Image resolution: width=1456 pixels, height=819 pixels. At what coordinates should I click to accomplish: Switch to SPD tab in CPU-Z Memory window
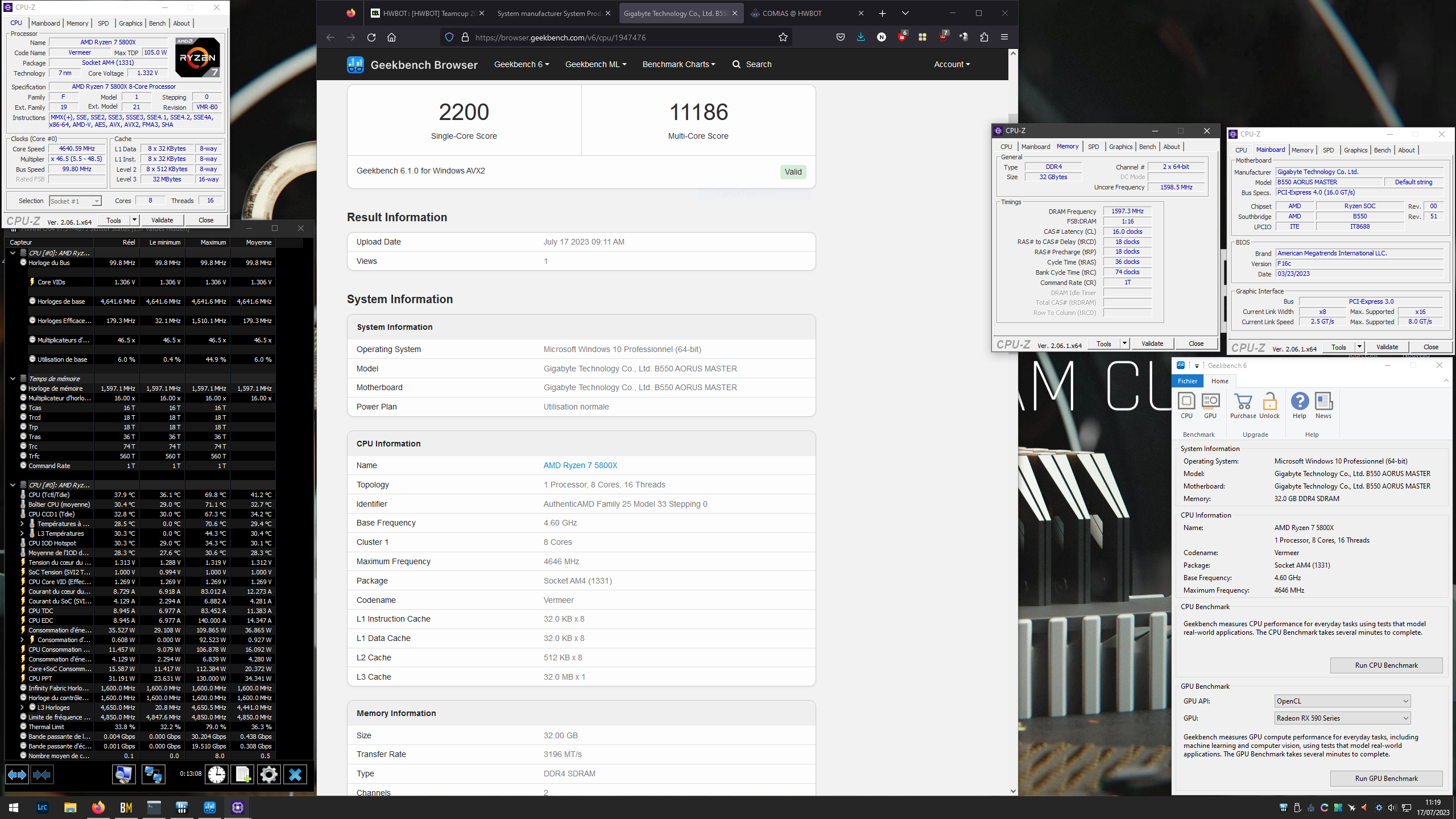coord(1093,147)
